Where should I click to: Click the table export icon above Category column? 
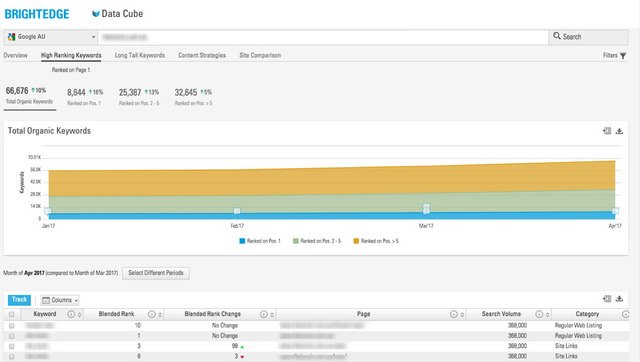click(x=607, y=299)
